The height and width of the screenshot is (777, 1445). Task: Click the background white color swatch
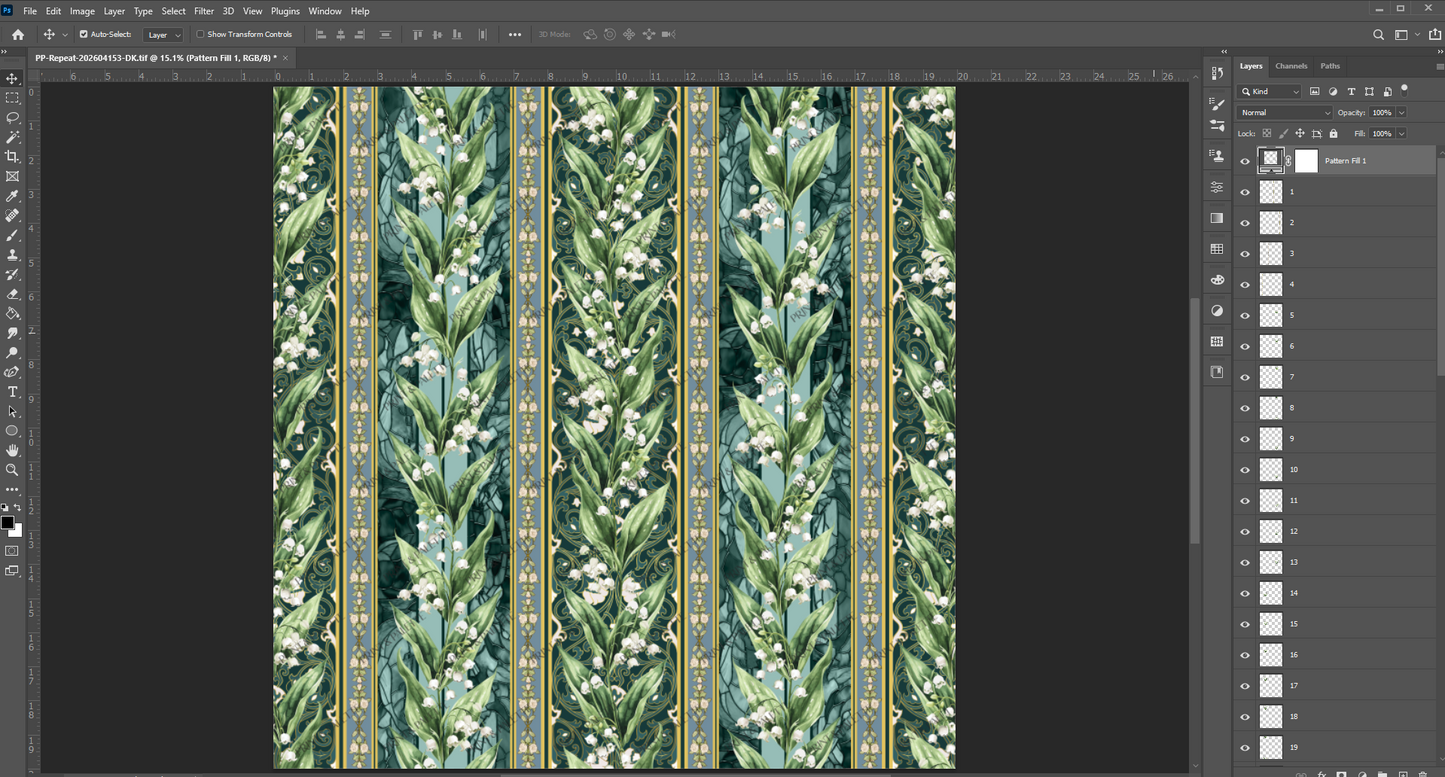click(16, 531)
